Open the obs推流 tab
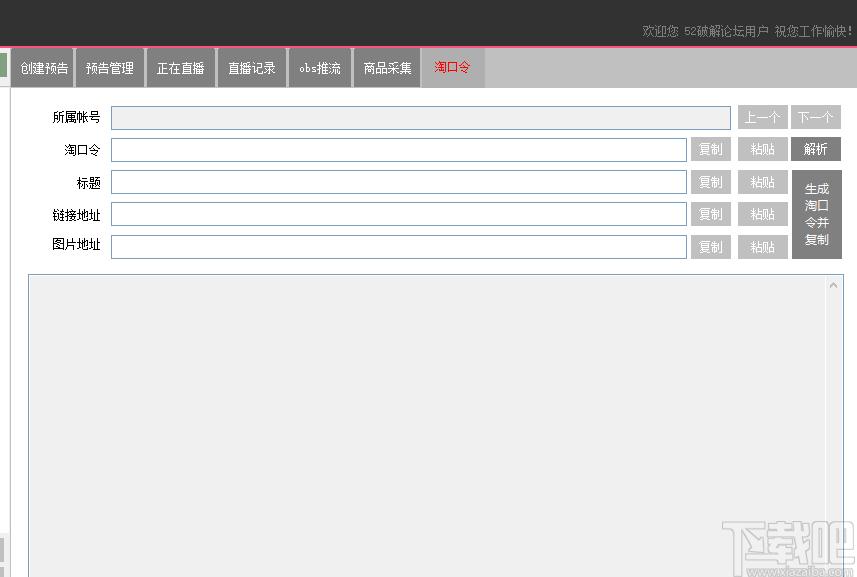 [320, 68]
